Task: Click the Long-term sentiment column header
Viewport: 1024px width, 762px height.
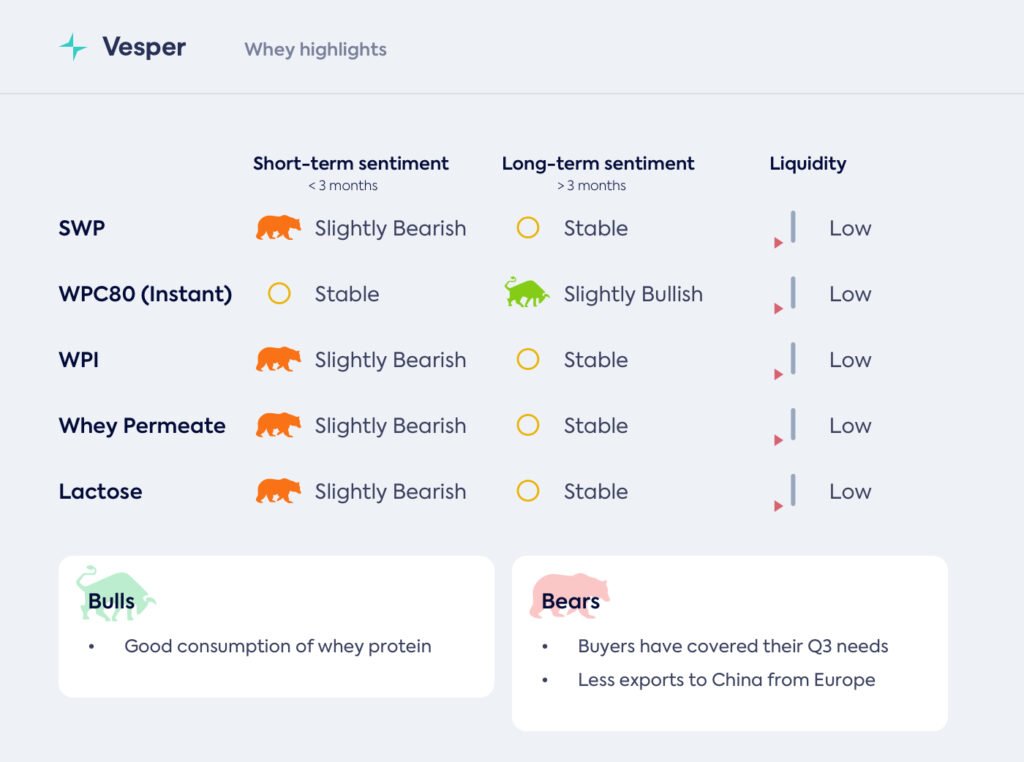Action: coord(598,164)
